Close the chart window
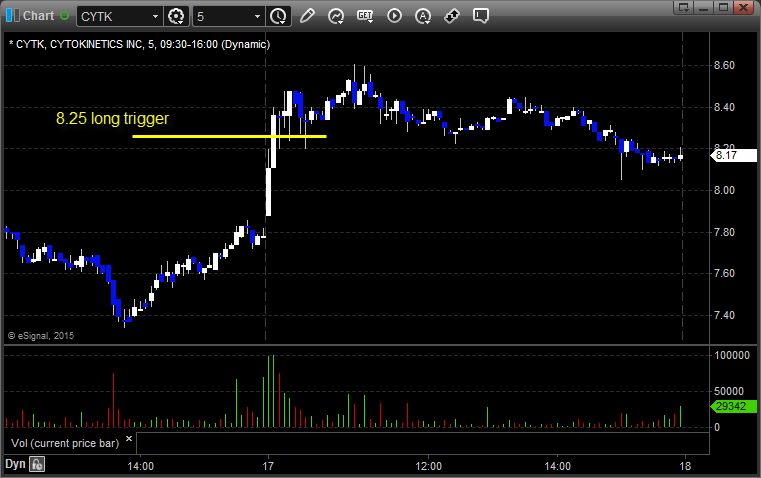This screenshot has width=761, height=478. pyautogui.click(x=744, y=7)
